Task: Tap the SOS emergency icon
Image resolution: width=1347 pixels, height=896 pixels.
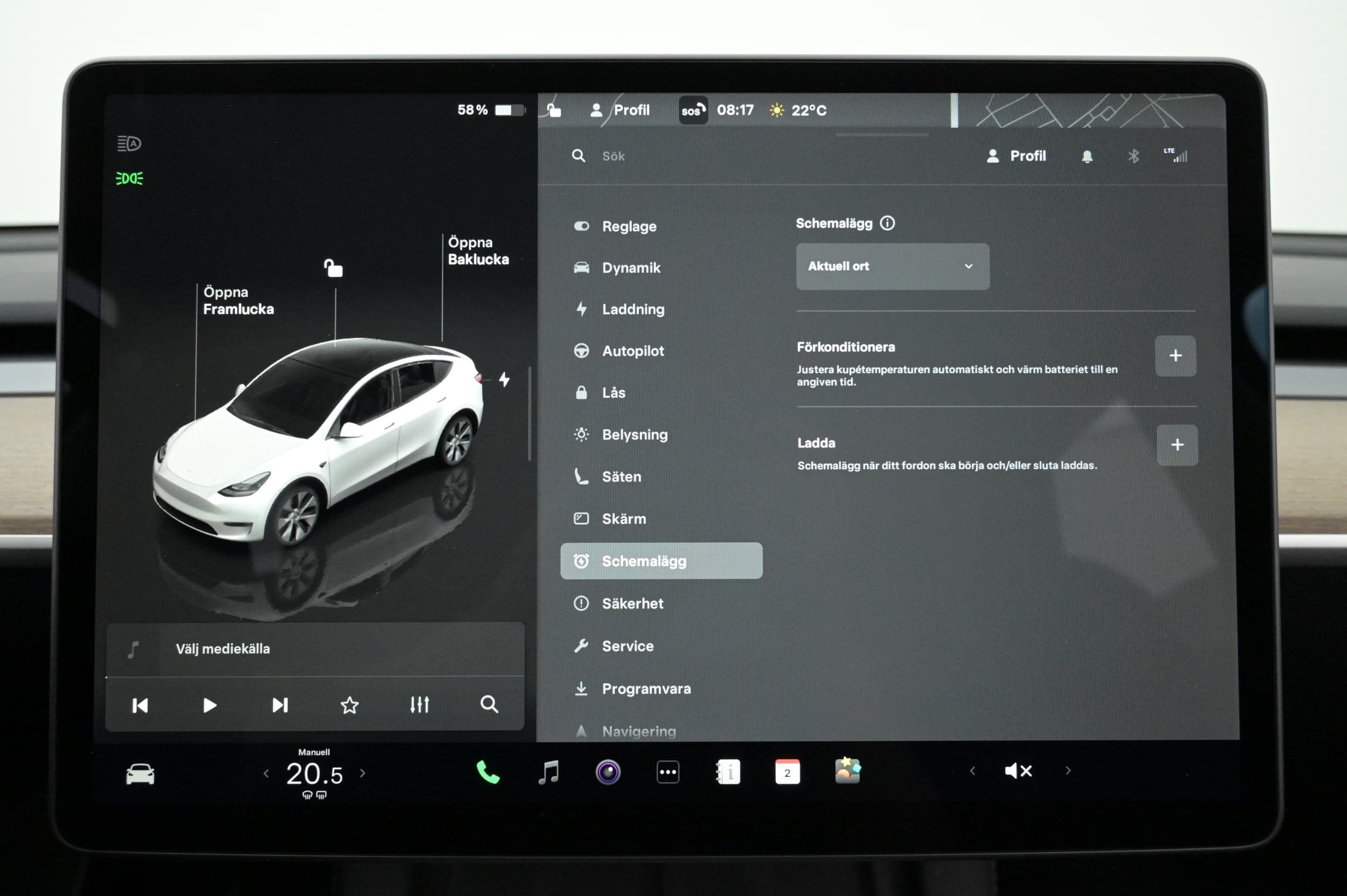Action: point(693,110)
